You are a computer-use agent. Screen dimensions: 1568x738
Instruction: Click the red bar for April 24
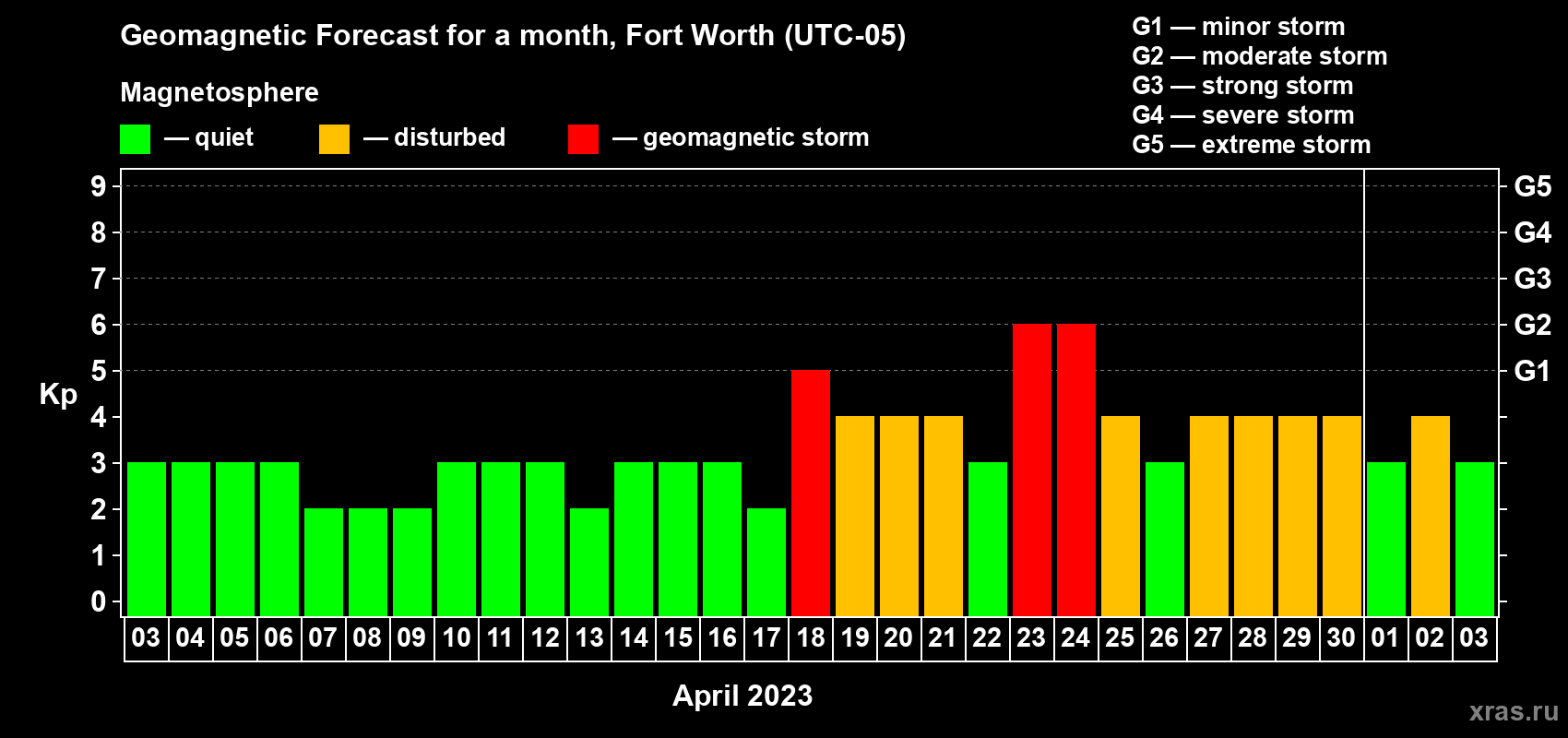[x=1076, y=470]
